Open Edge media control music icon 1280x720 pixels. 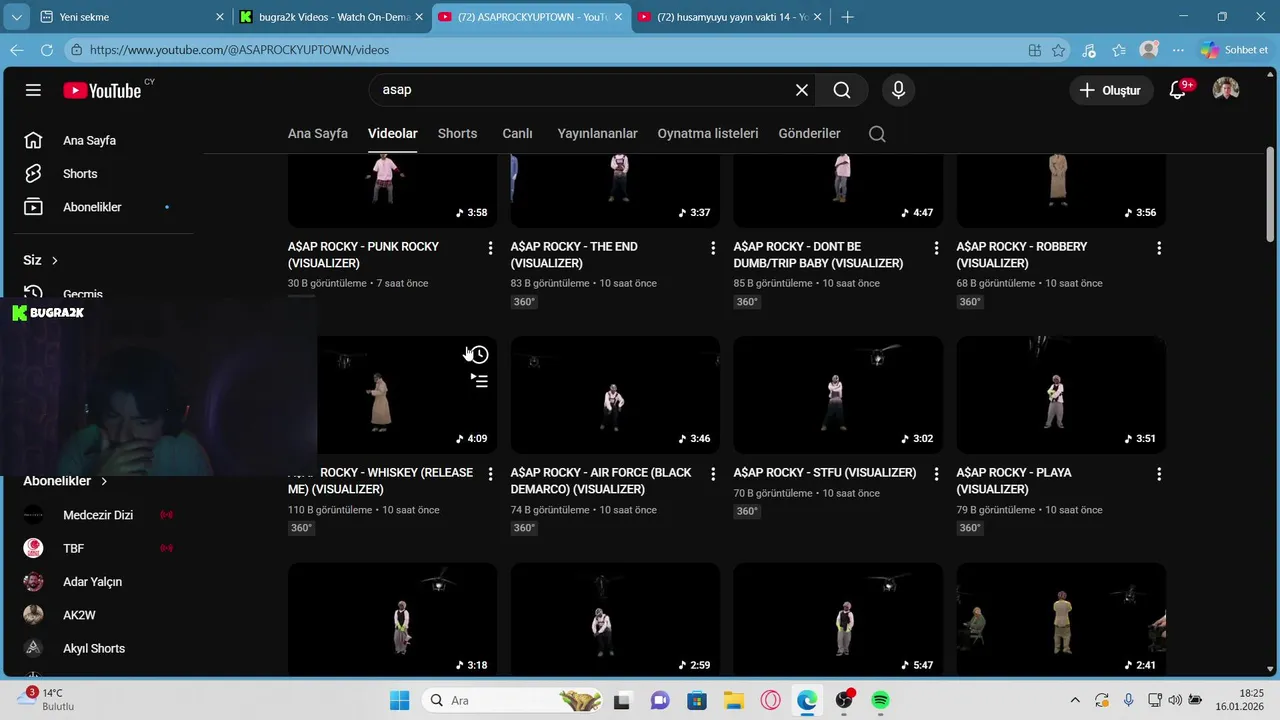[1089, 50]
